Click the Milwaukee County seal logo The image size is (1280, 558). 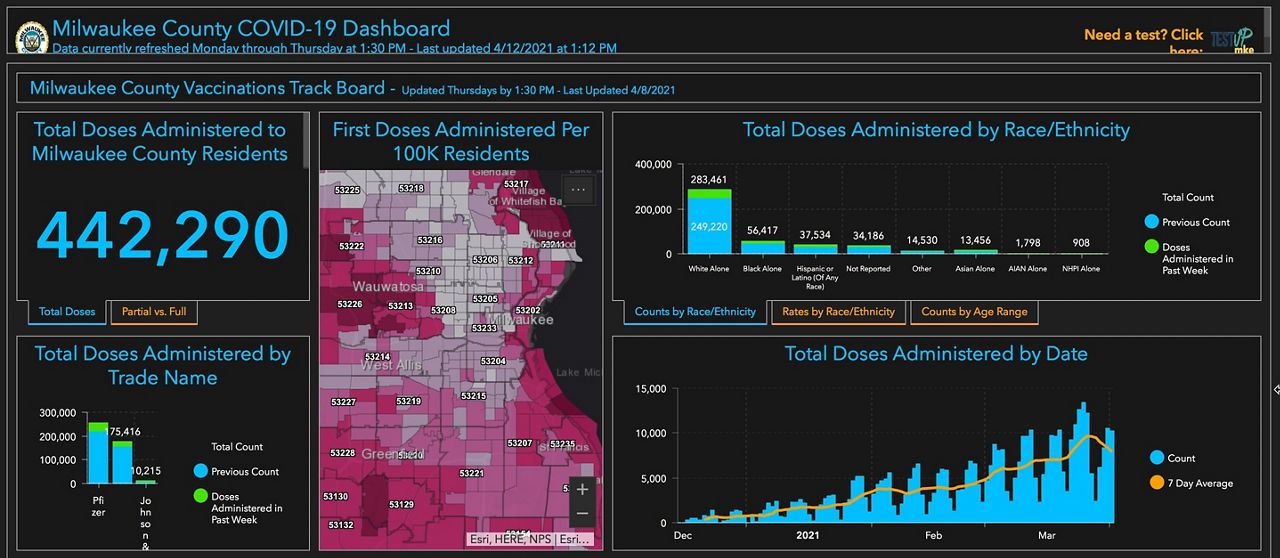(x=31, y=37)
